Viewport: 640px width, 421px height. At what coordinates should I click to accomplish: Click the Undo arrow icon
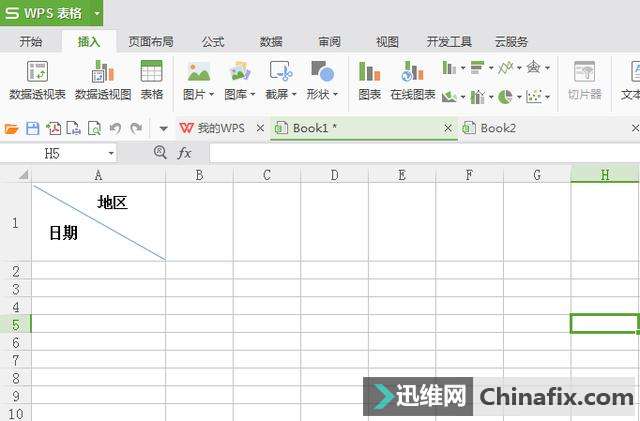115,128
